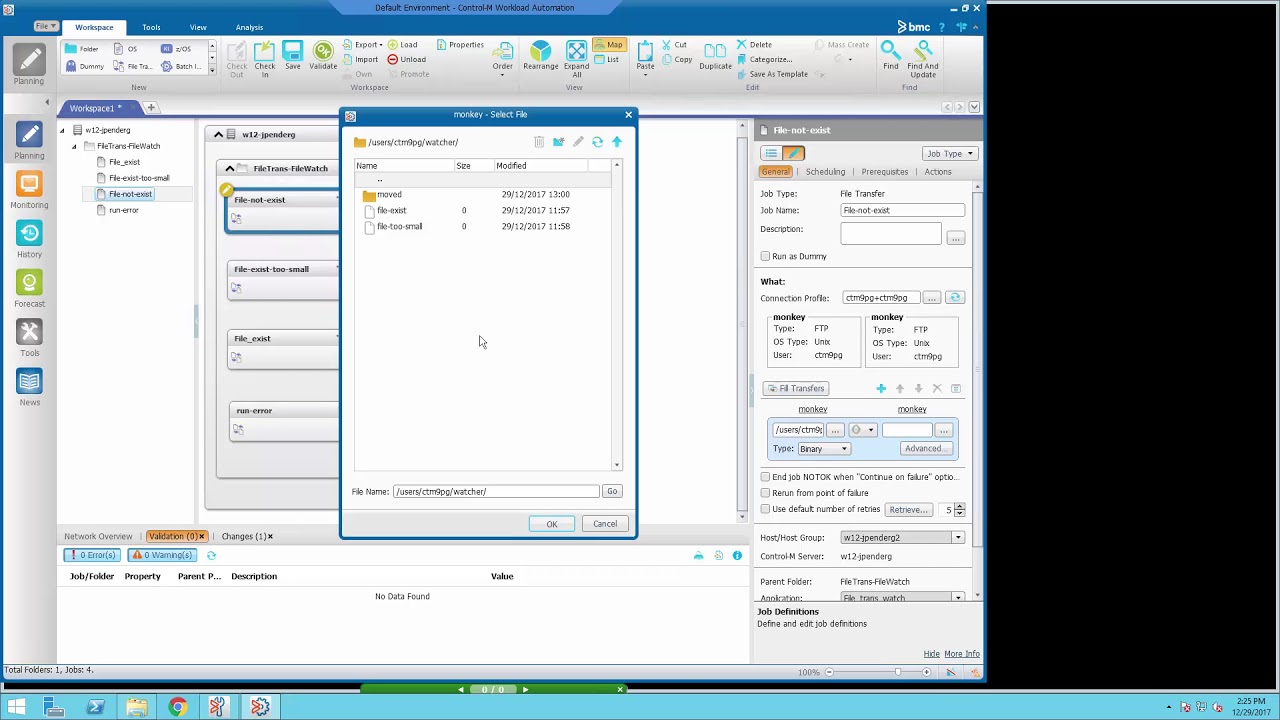Click Find And Update in the ribbon
The width and height of the screenshot is (1280, 720).
click(x=923, y=60)
